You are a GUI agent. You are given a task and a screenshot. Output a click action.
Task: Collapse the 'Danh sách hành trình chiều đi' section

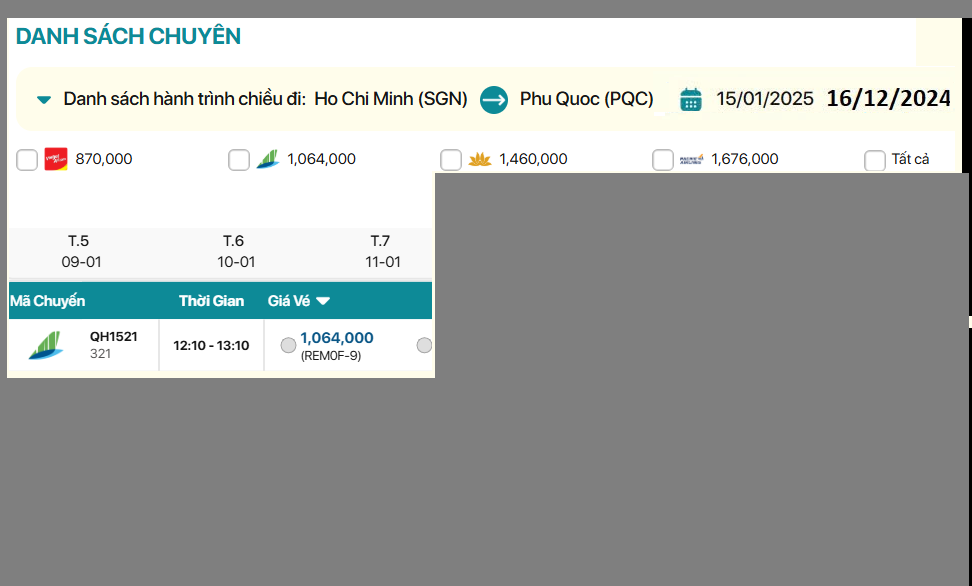click(44, 100)
